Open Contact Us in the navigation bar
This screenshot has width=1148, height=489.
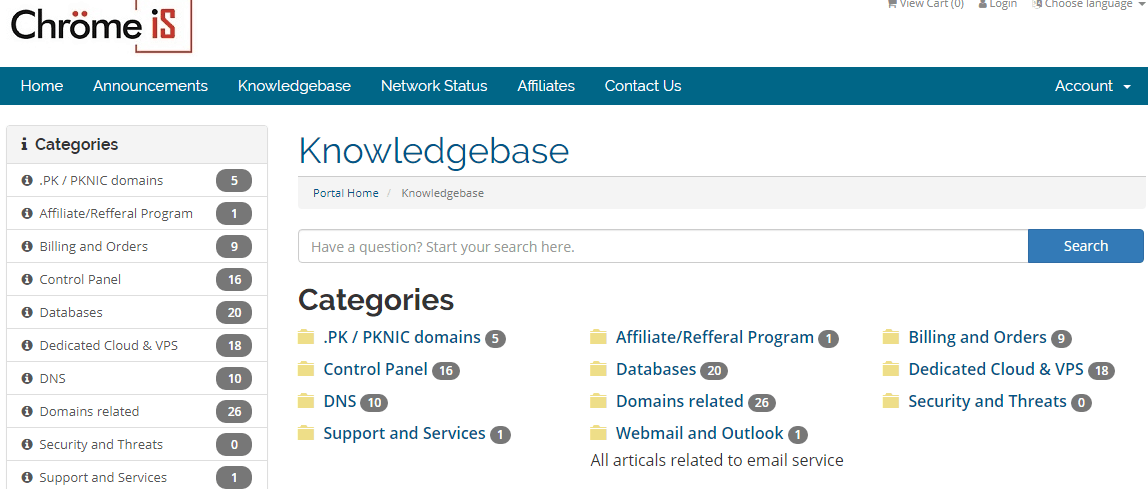643,86
